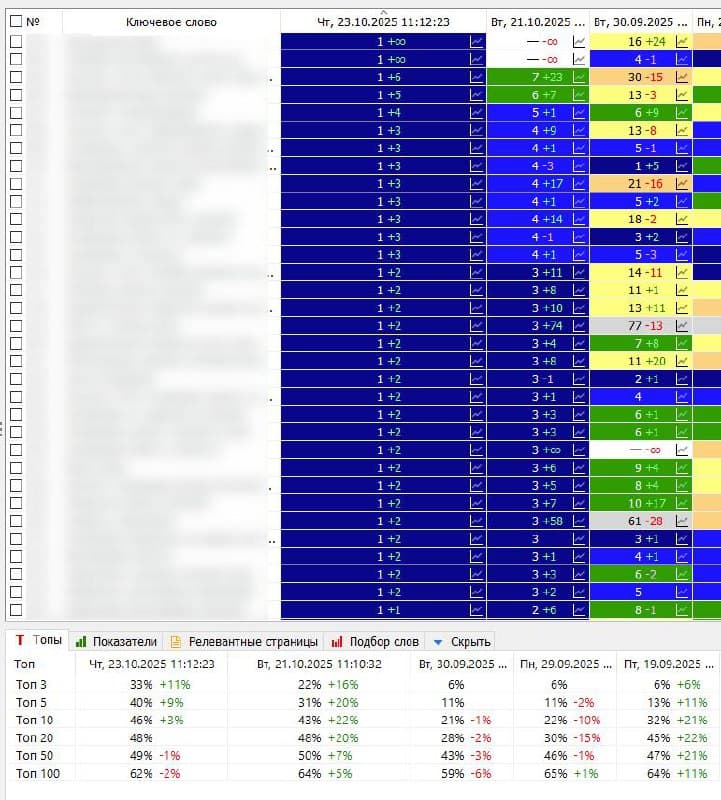Click the graph icon next to '77 -13'

(x=682, y=326)
